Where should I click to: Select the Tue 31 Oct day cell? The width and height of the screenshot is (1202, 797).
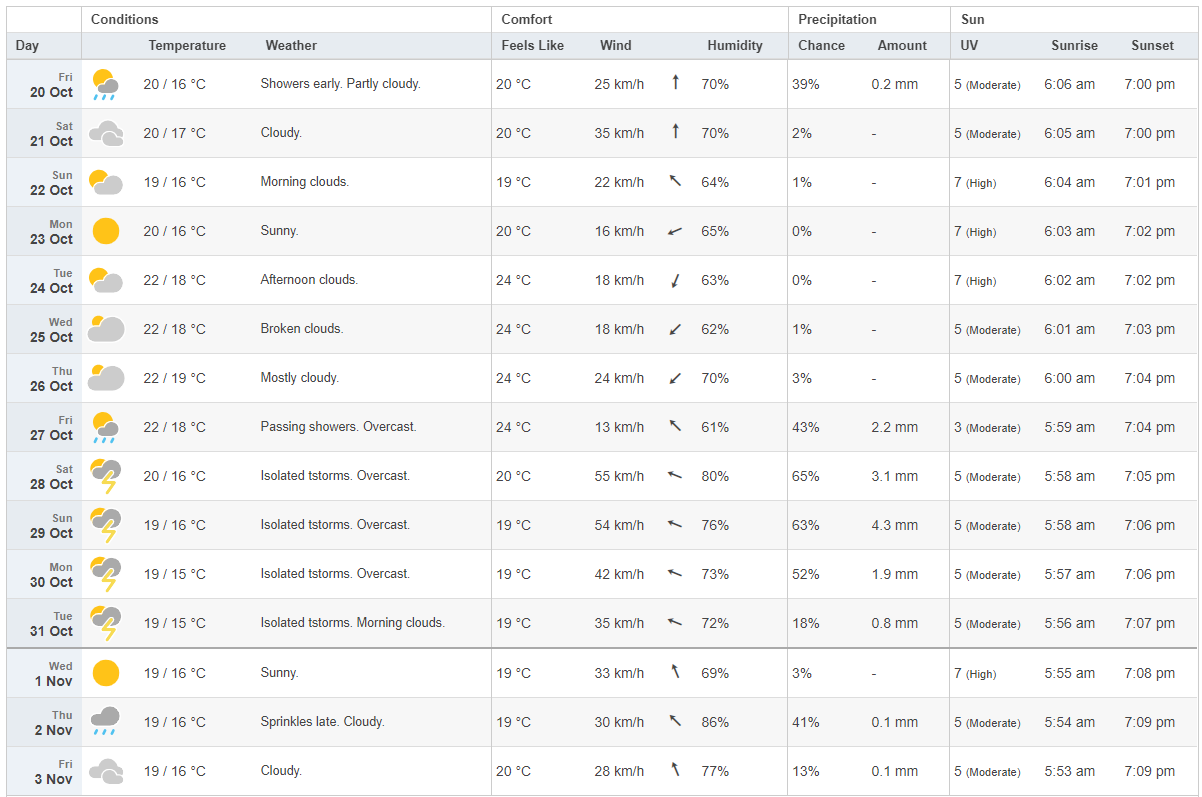[44, 623]
